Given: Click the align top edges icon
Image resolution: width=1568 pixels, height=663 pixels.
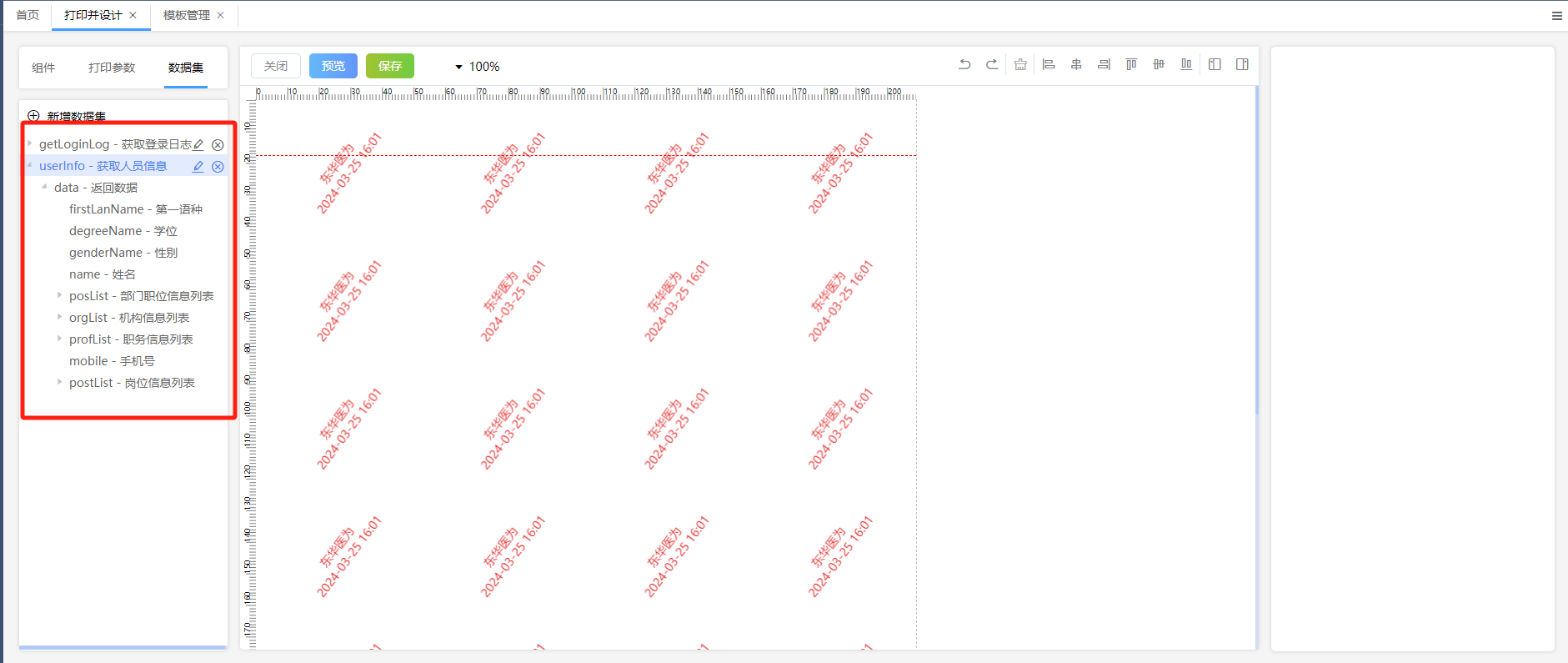Looking at the screenshot, I should coord(1131,64).
